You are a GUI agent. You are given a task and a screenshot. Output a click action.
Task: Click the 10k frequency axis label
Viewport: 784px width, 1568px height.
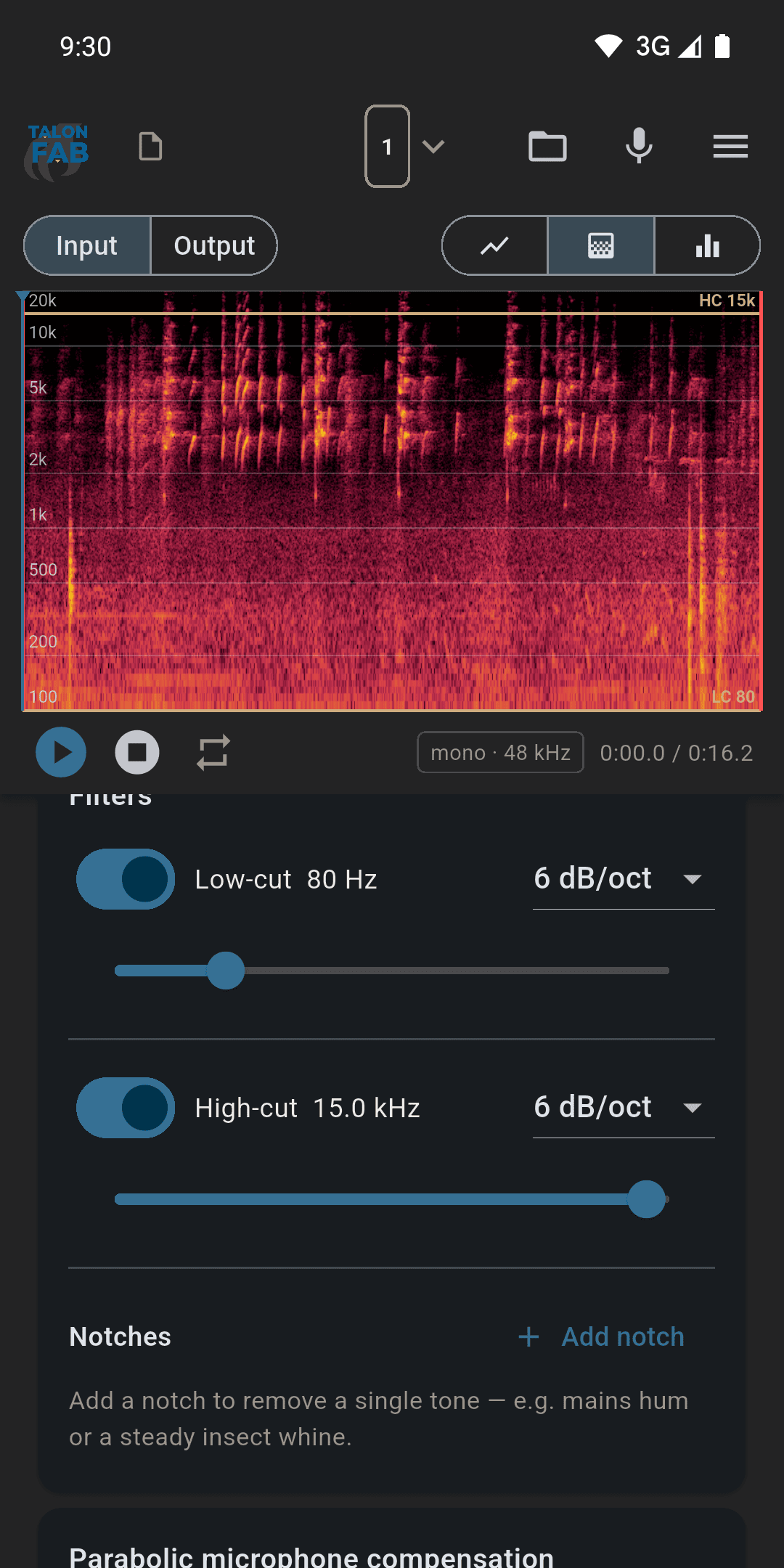43,332
